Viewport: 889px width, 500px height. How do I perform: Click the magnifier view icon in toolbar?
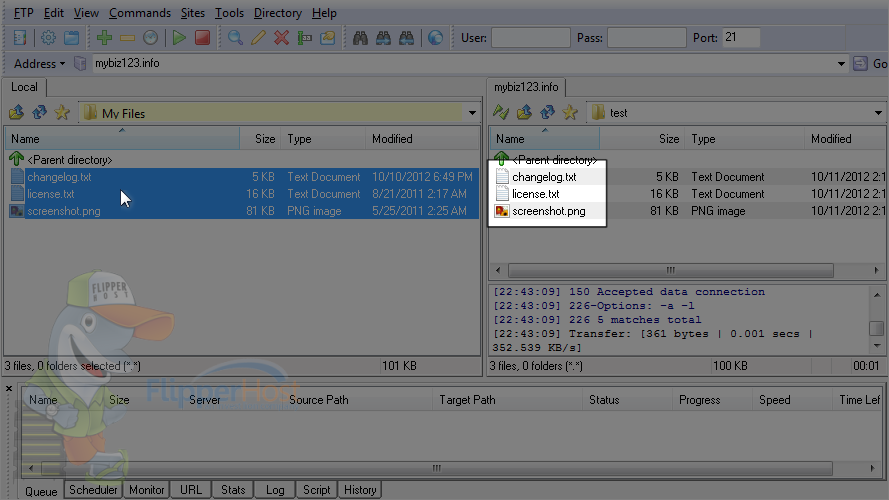coord(235,38)
